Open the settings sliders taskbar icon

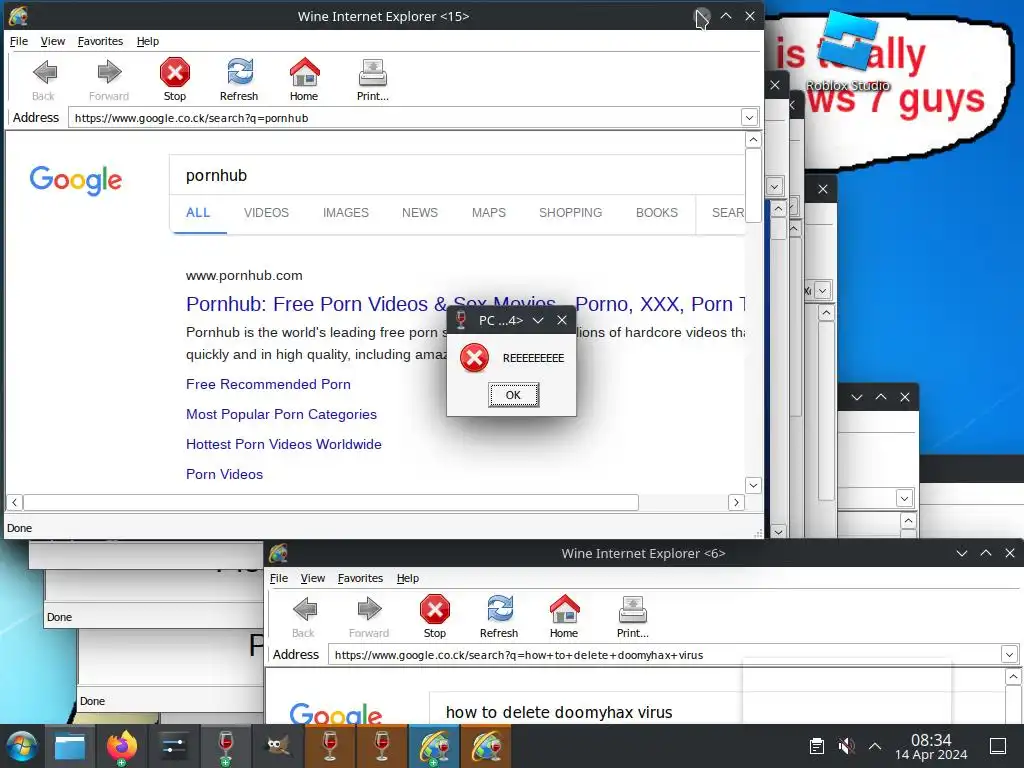173,746
